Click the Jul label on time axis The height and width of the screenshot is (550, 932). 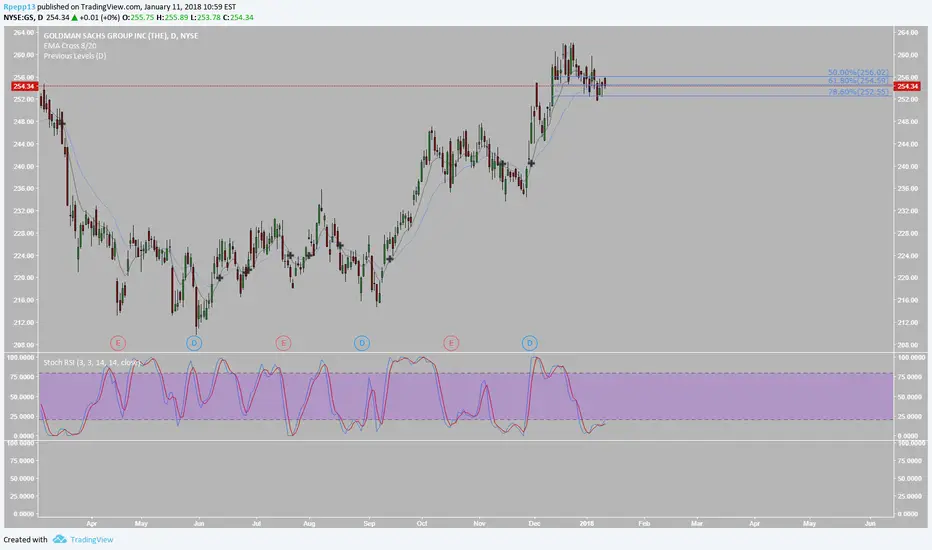tap(256, 523)
